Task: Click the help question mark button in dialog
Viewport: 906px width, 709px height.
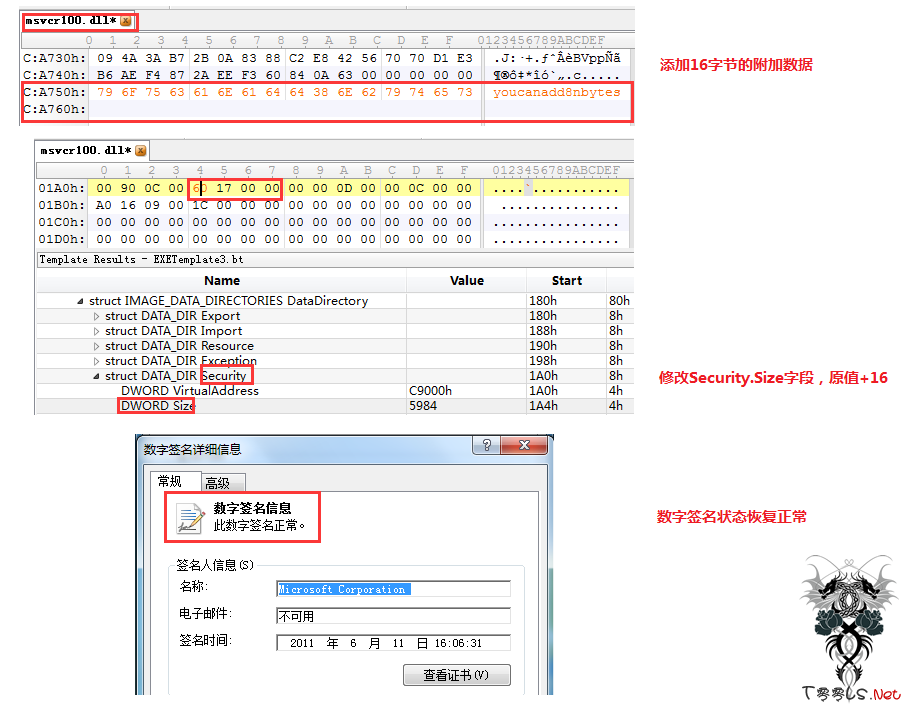Action: tap(486, 446)
